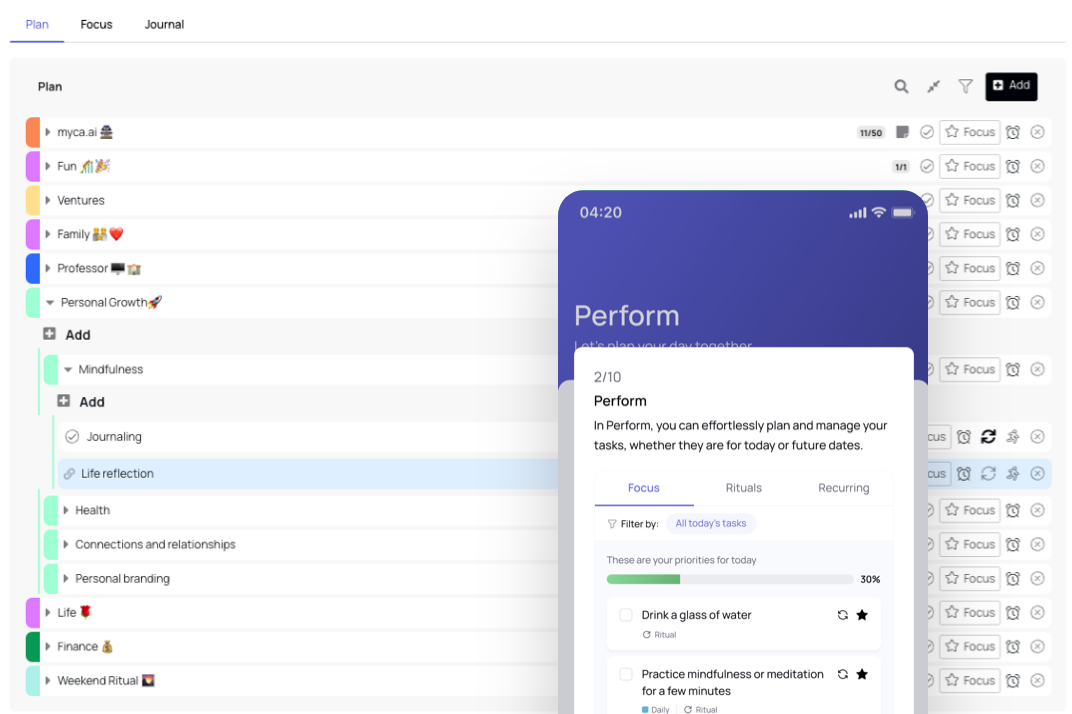Mark myca.ai complete with its checkmark circle

[x=927, y=132]
